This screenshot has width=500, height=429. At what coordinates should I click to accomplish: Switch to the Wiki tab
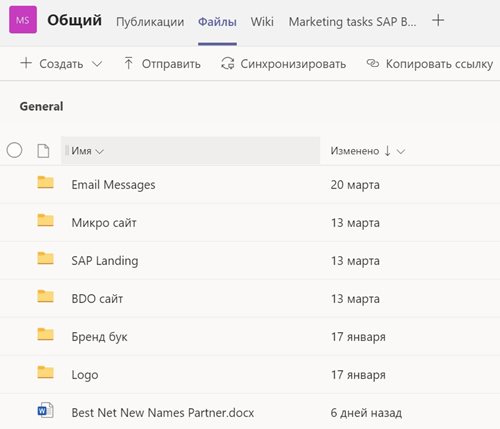pos(262,22)
